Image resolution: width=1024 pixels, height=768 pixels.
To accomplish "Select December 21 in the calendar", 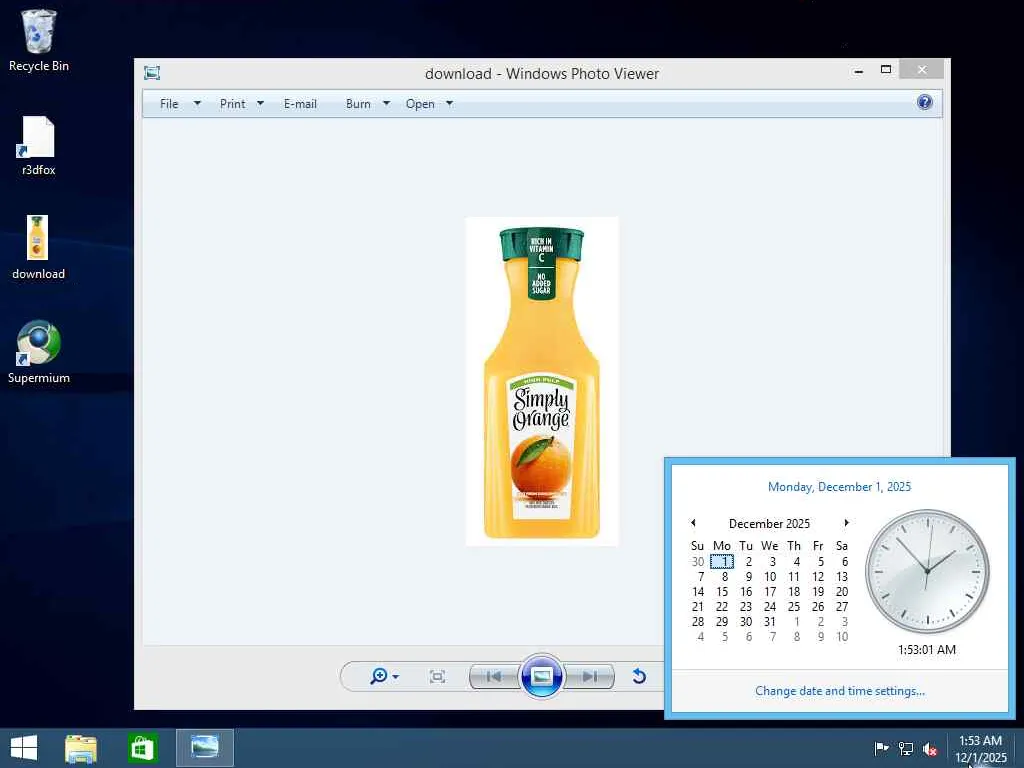I will point(698,607).
